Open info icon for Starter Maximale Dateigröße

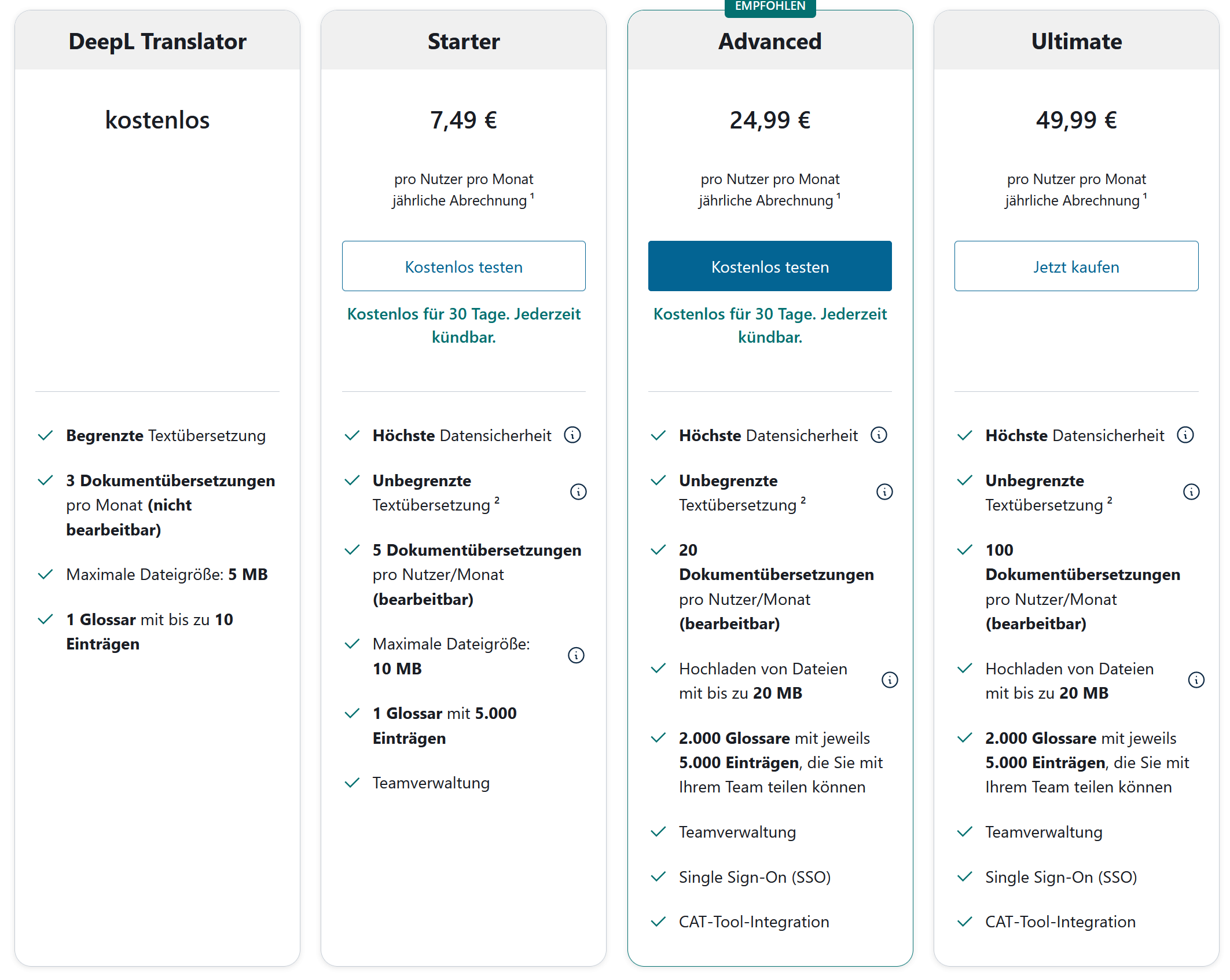tap(576, 655)
